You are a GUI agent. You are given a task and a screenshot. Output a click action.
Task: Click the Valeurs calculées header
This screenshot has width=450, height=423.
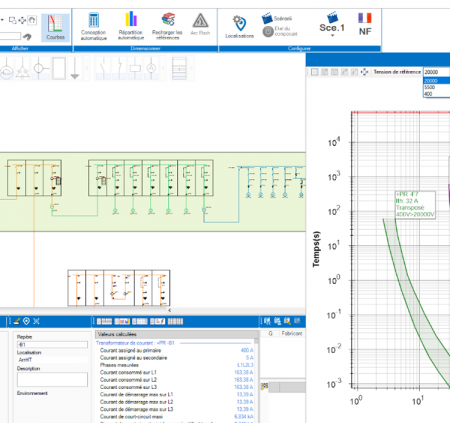[x=177, y=334]
